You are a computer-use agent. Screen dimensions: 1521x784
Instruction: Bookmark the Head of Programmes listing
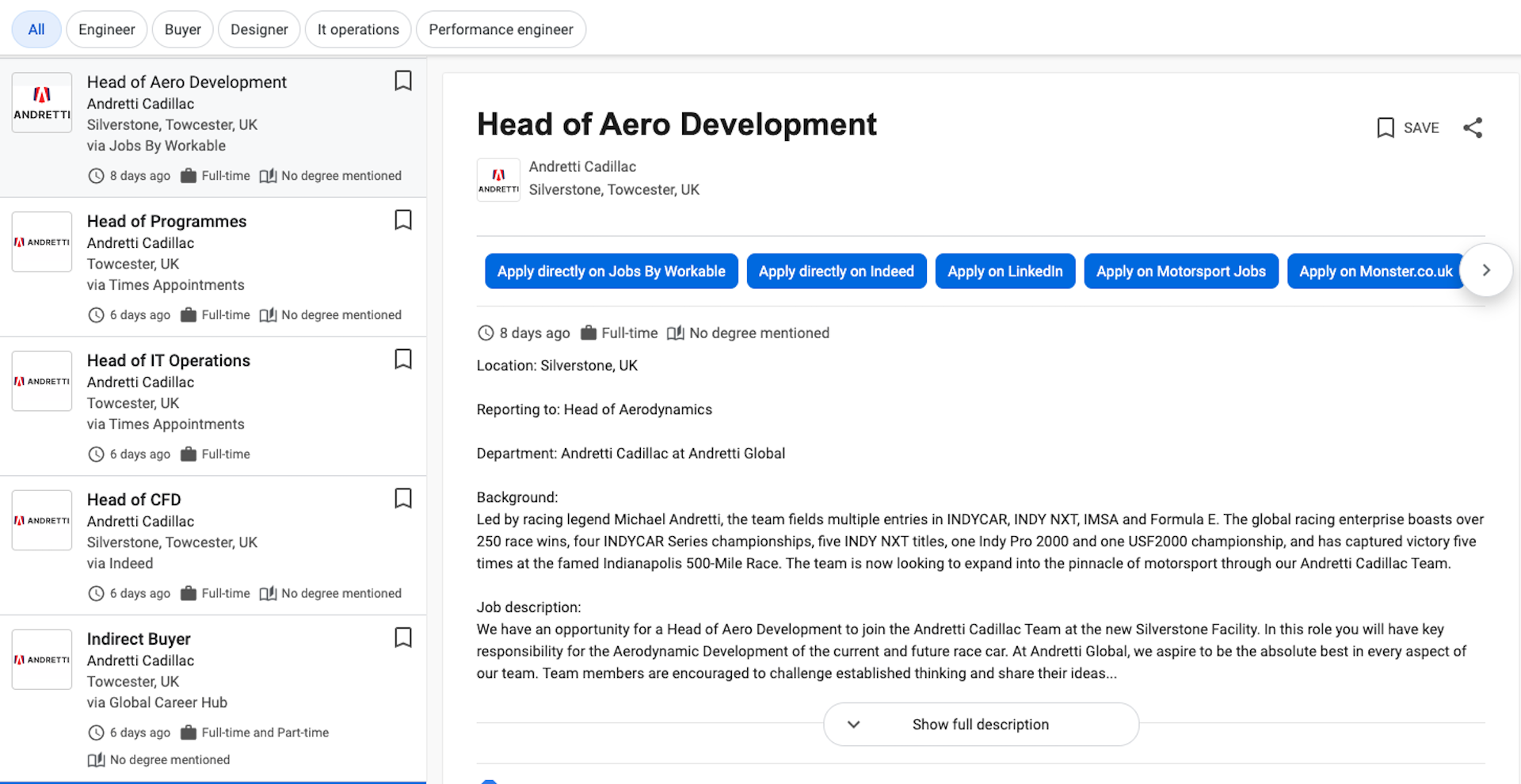[x=402, y=220]
